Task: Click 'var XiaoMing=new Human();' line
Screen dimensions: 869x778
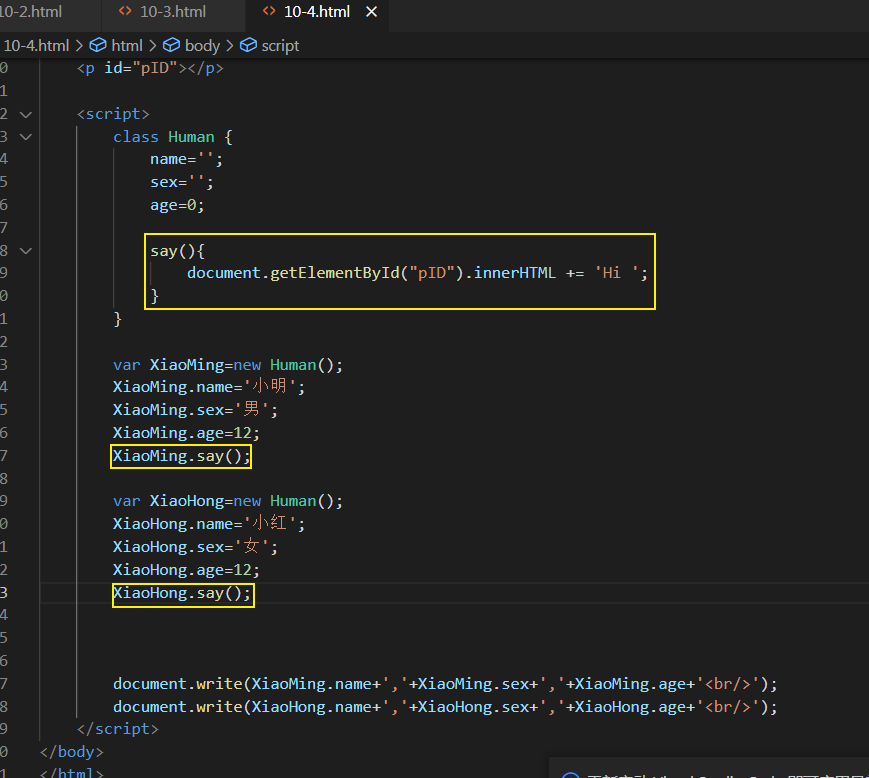Action: 228,365
